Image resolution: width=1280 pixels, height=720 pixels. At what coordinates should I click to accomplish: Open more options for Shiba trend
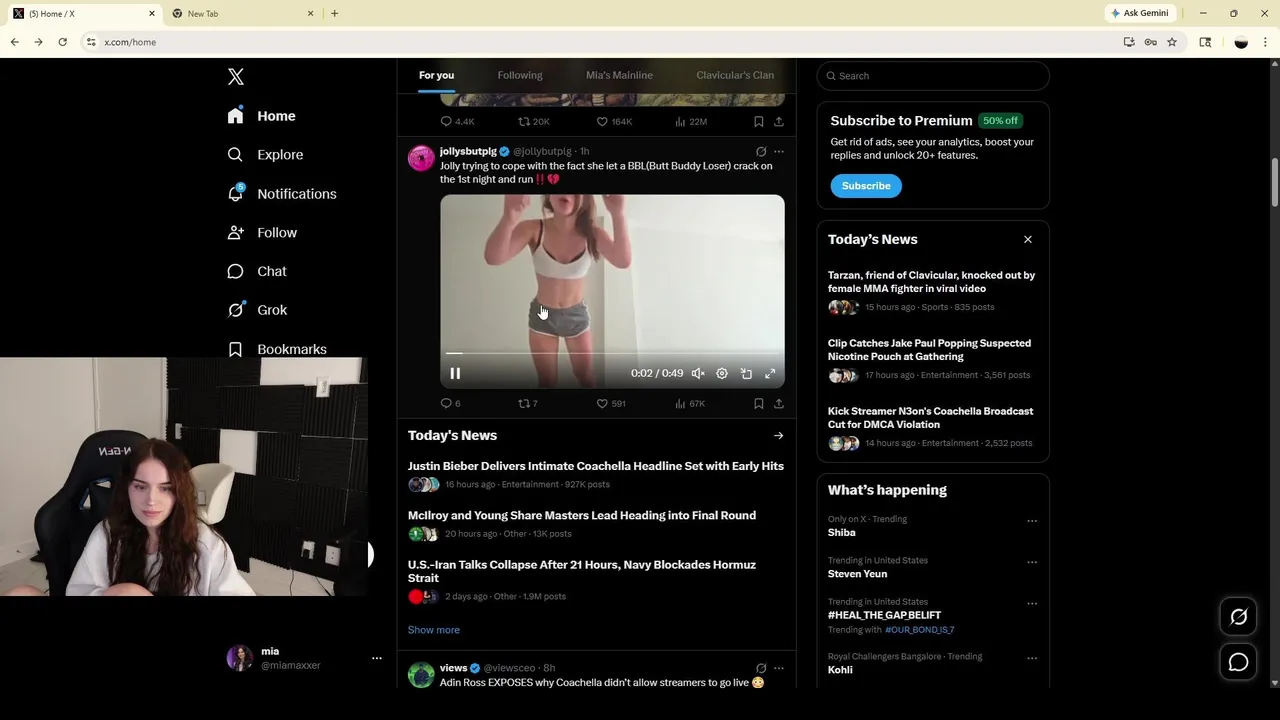coord(1032,521)
